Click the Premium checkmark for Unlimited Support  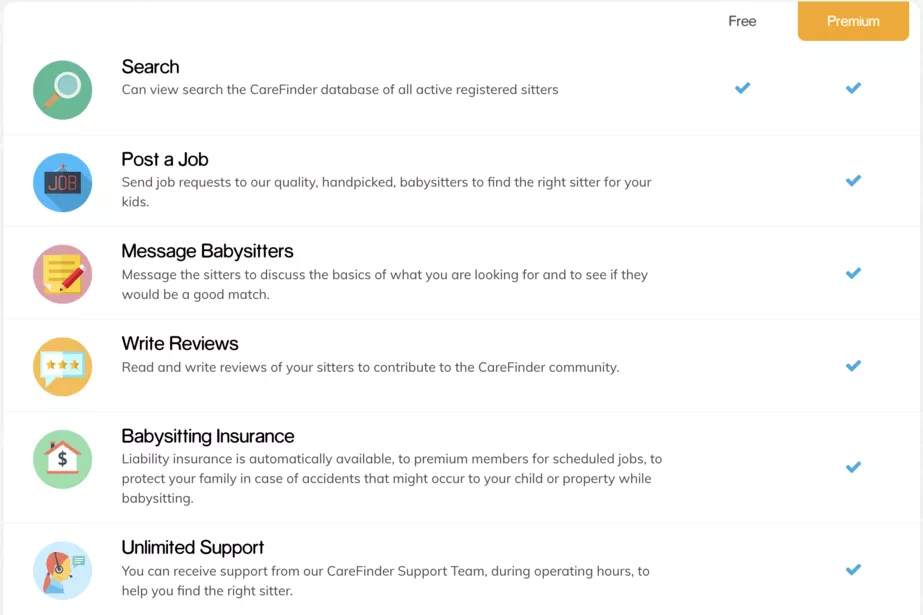(853, 569)
